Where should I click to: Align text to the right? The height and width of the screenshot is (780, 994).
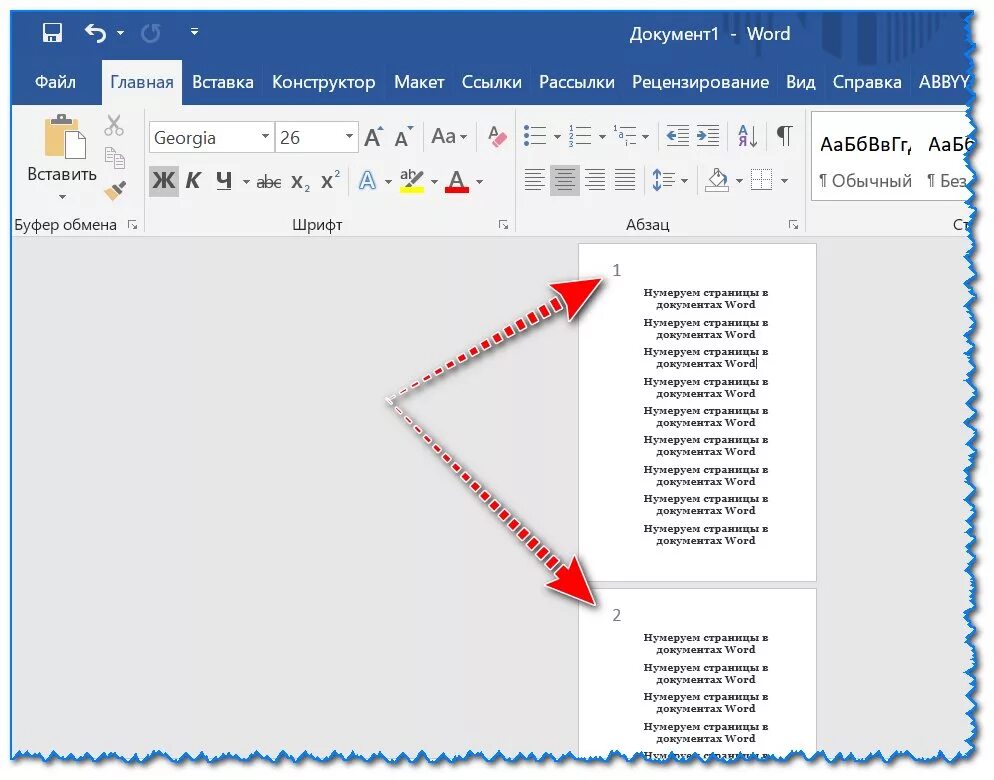[x=595, y=181]
